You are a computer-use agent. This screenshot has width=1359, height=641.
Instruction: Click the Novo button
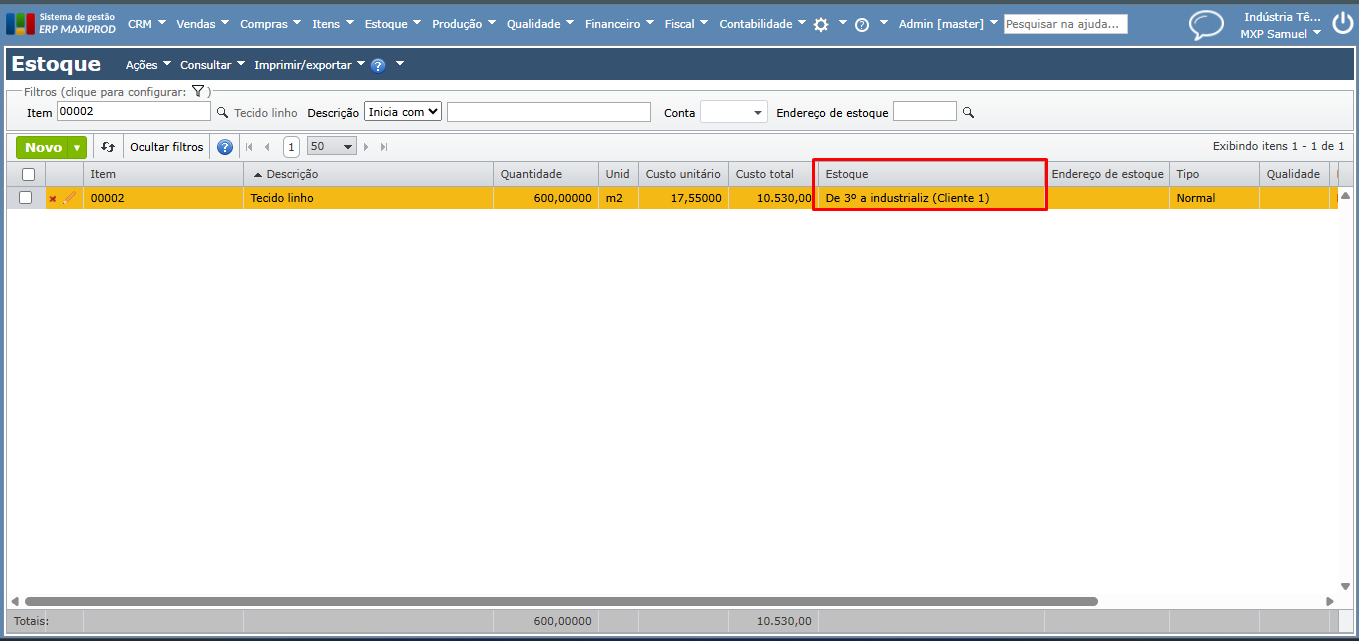[43, 147]
